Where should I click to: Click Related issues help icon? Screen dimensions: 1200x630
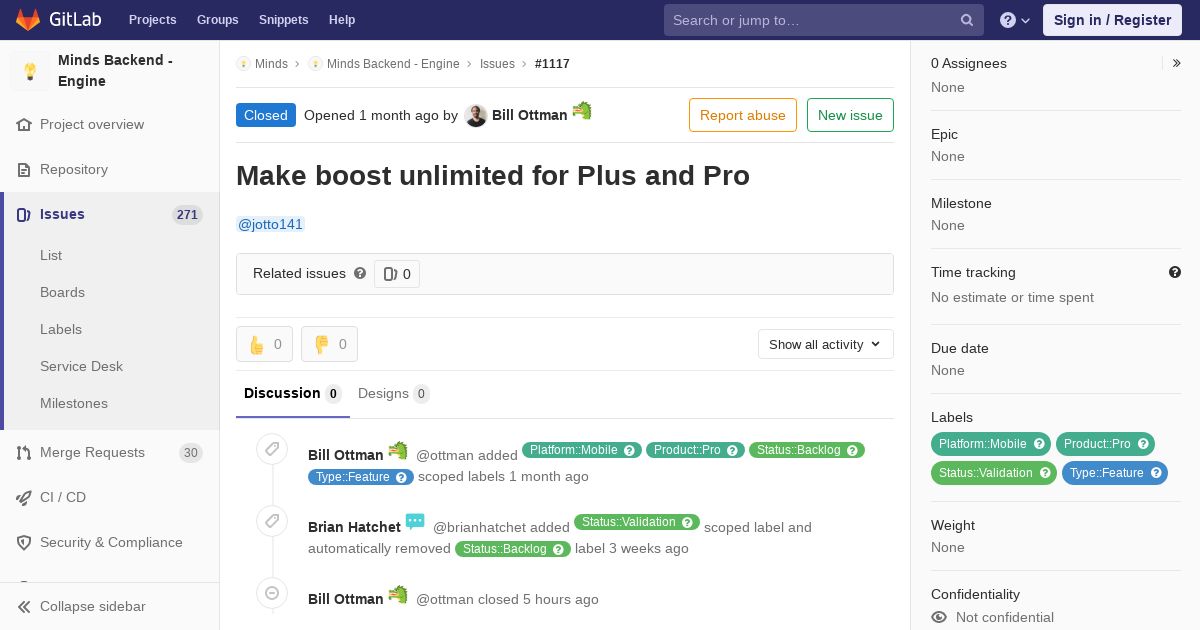coord(360,273)
